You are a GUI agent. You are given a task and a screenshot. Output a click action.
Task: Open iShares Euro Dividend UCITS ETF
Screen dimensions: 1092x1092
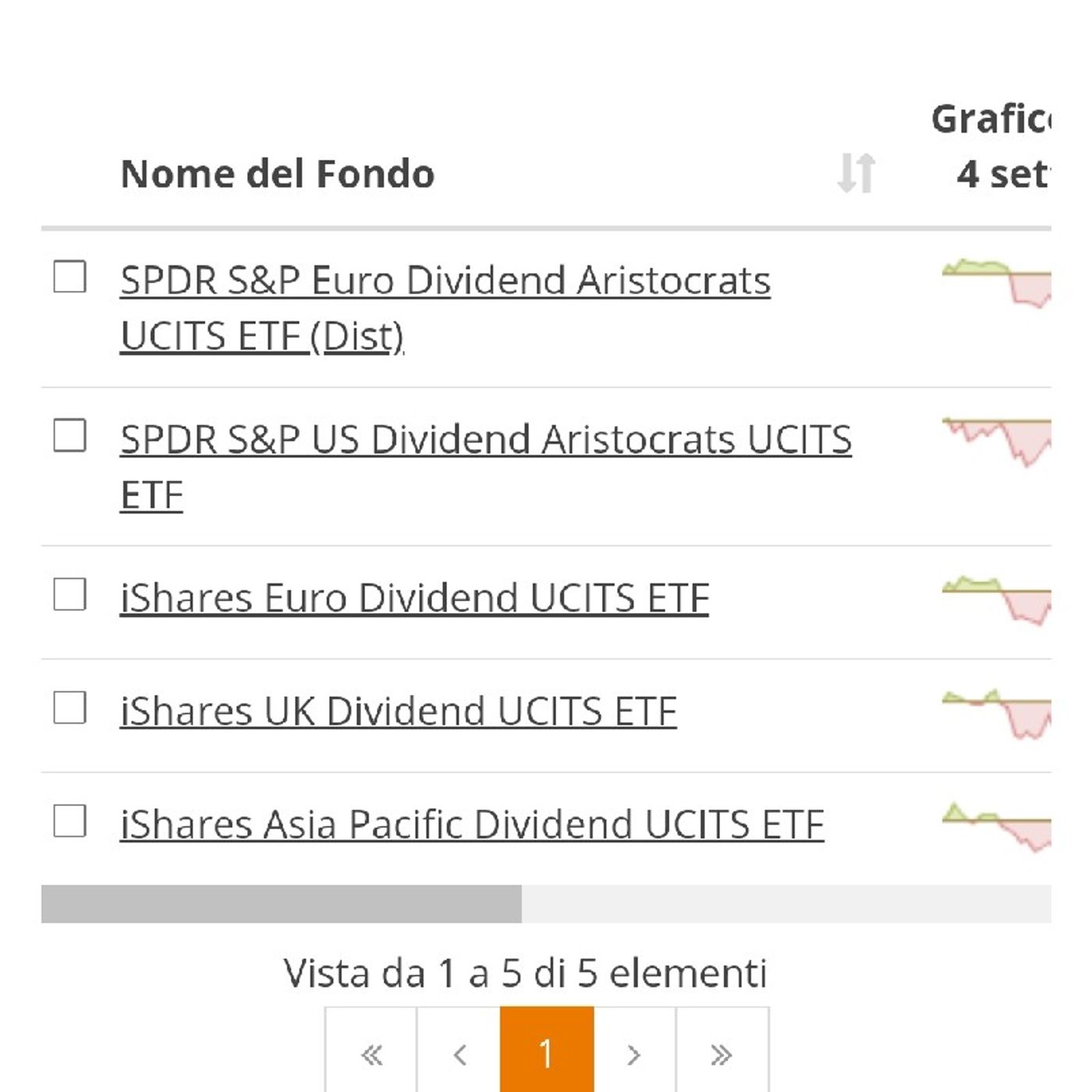[413, 597]
